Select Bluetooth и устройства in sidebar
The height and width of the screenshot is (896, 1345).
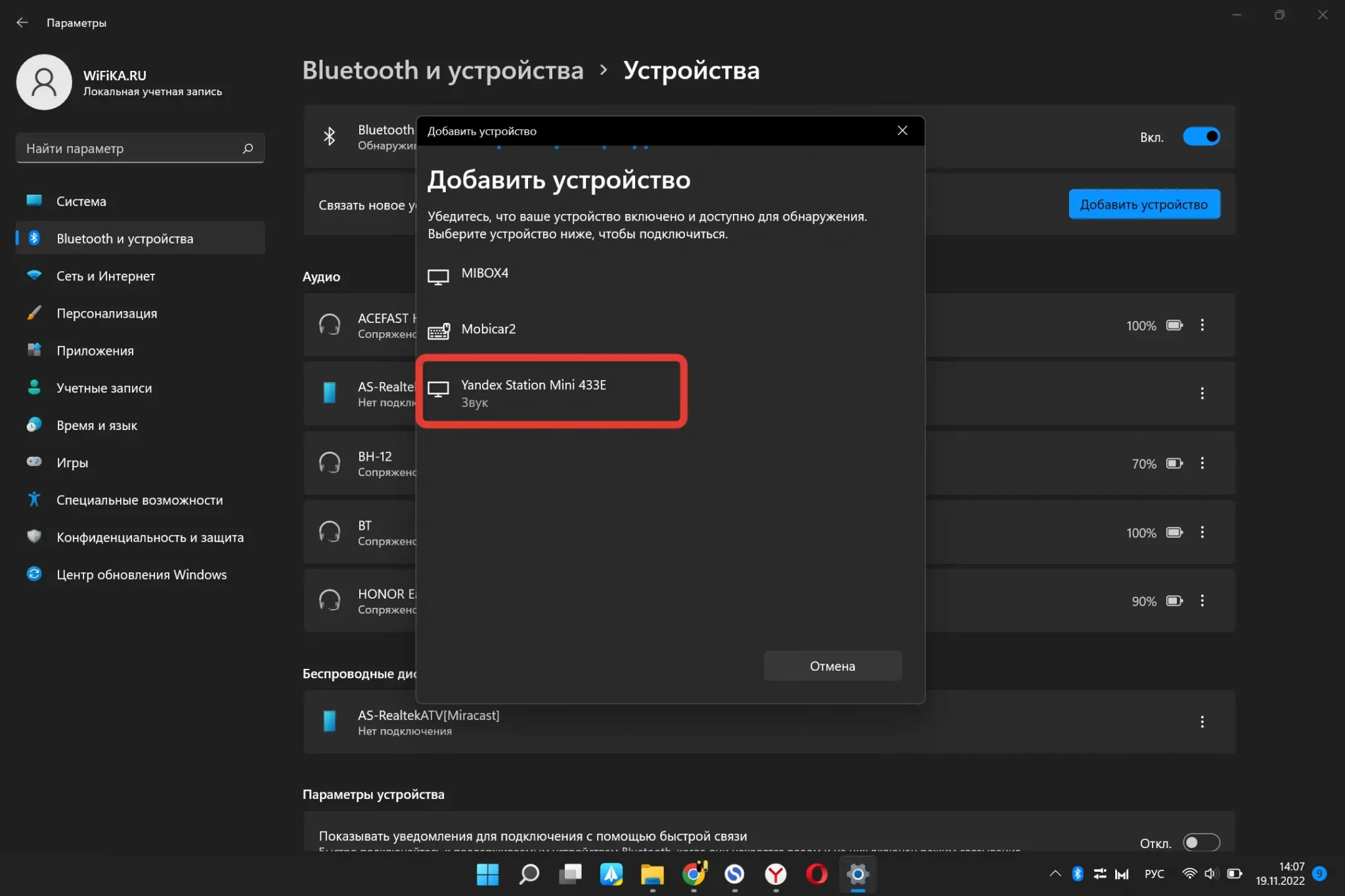coord(140,238)
